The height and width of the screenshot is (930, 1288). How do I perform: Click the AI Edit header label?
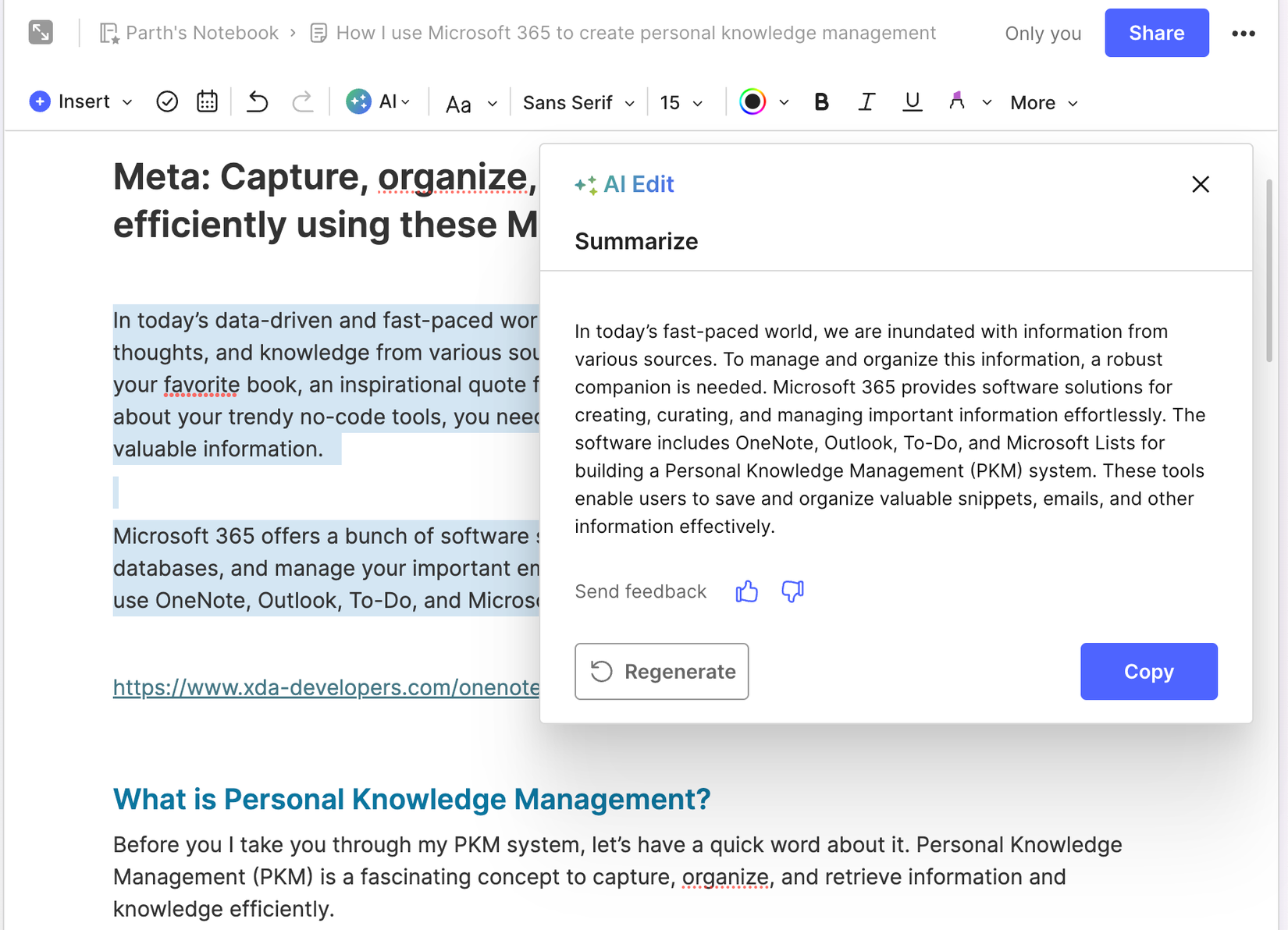tap(624, 184)
